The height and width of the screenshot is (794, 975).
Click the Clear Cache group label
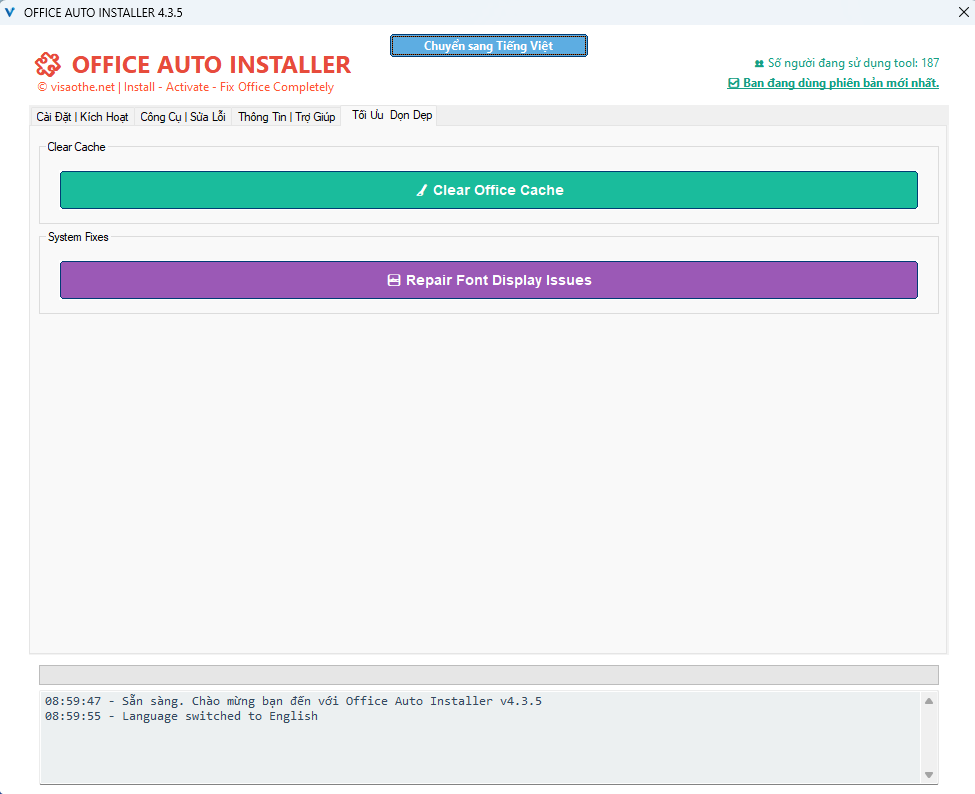point(76,147)
